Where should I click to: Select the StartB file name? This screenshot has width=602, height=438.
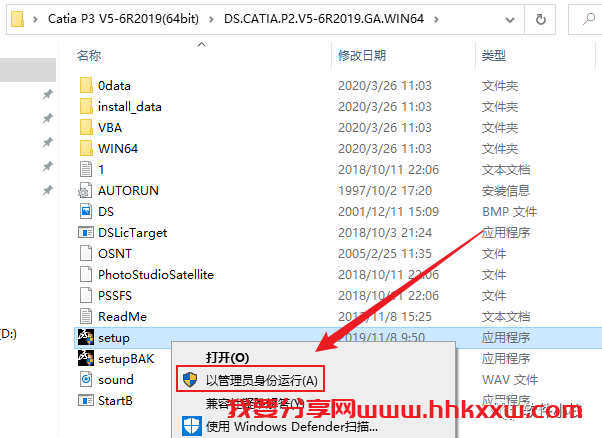[115, 401]
